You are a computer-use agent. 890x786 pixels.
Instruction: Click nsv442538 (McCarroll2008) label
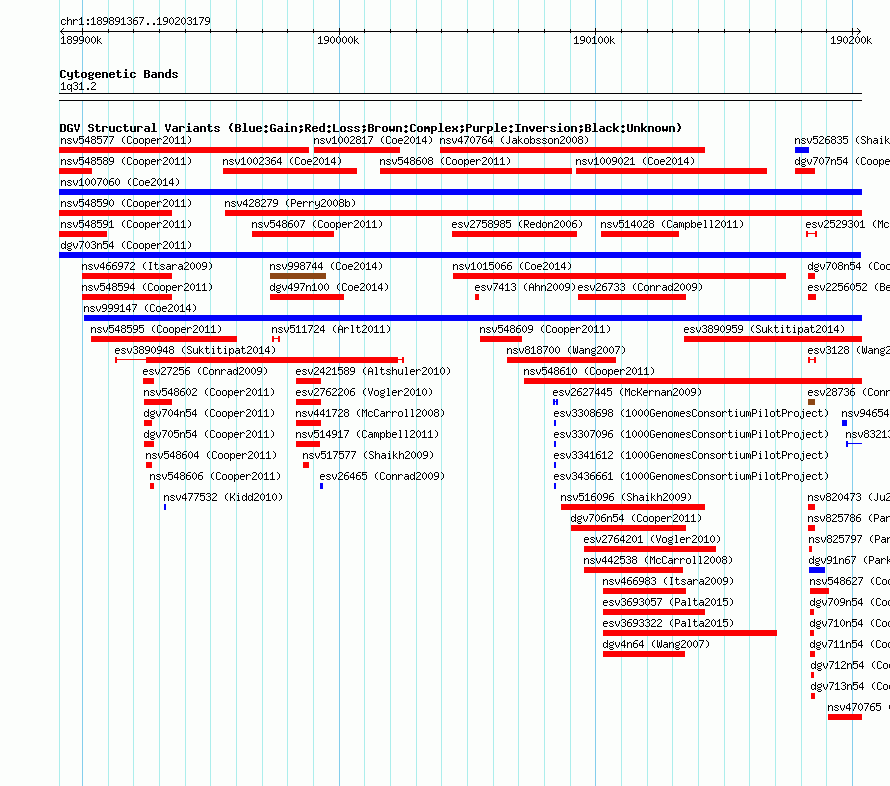658,560
